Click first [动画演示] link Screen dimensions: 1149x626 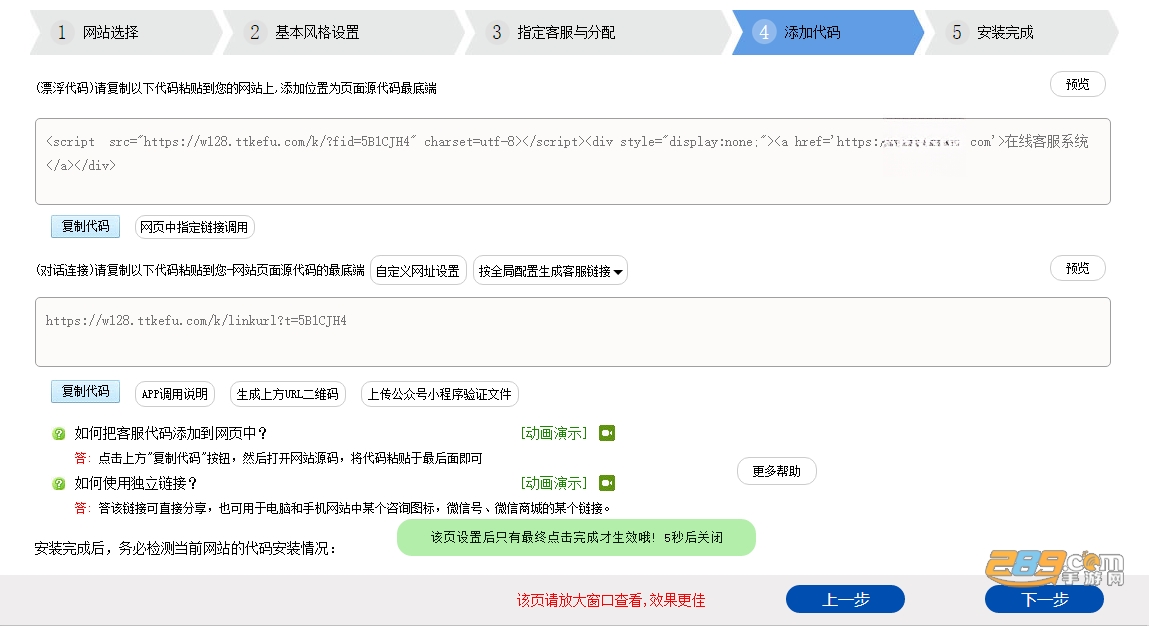pos(554,433)
